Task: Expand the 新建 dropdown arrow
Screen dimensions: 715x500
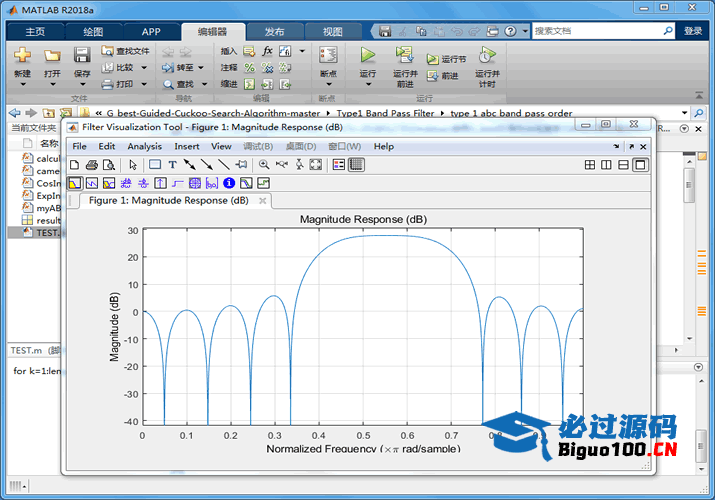Action: click(22, 84)
